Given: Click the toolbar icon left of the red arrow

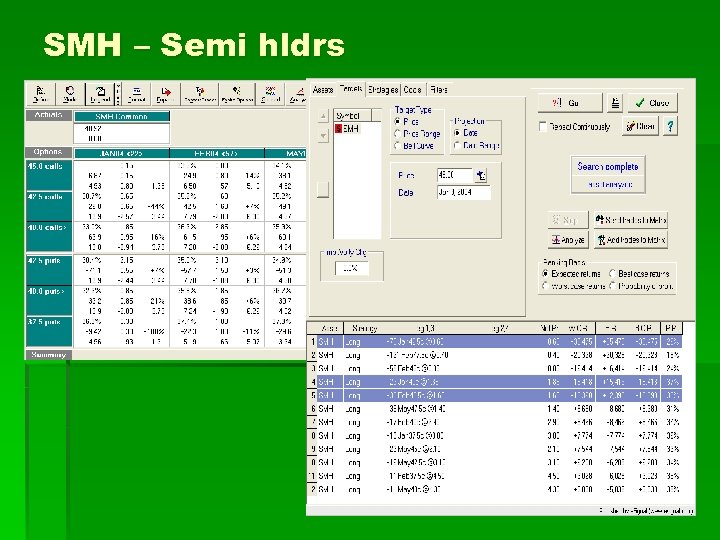Looking at the screenshot, I should coord(136,94).
